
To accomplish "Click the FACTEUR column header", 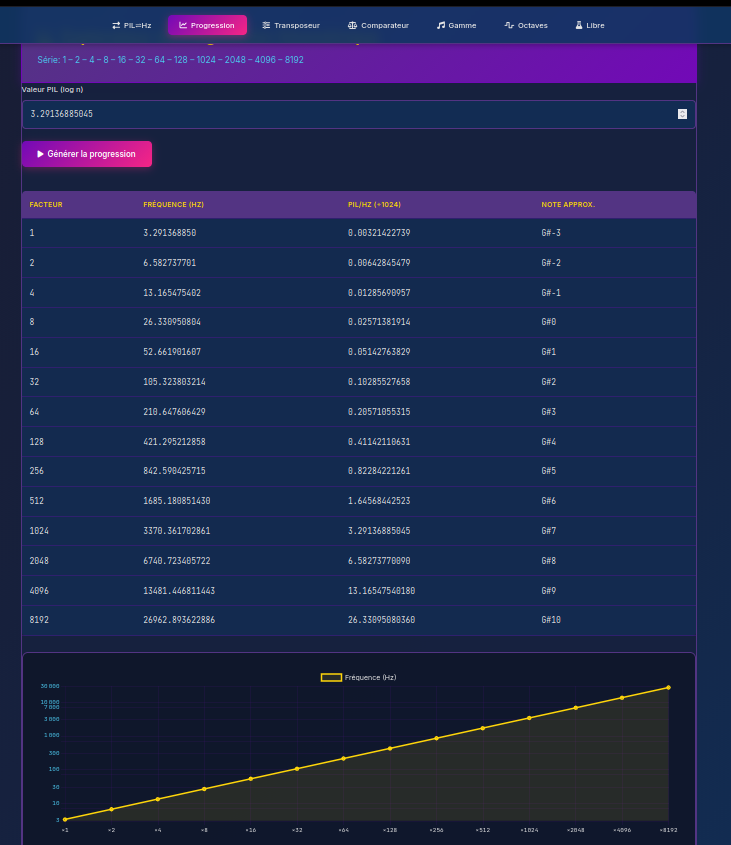I will 46,204.
